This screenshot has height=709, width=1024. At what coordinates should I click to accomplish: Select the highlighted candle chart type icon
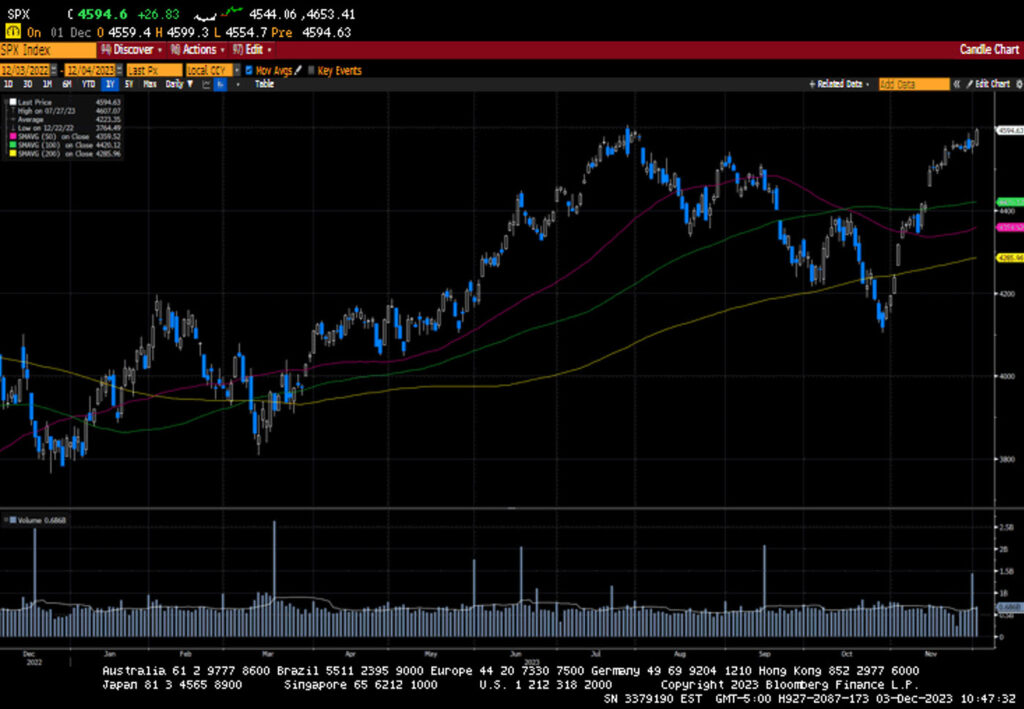pos(220,85)
